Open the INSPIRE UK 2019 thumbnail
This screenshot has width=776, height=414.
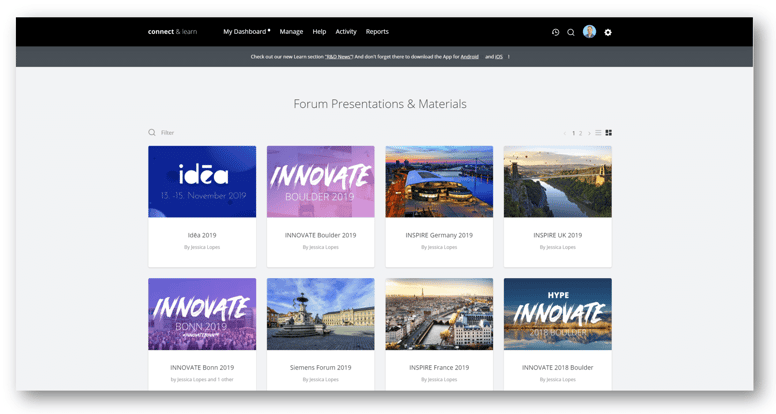click(x=558, y=182)
